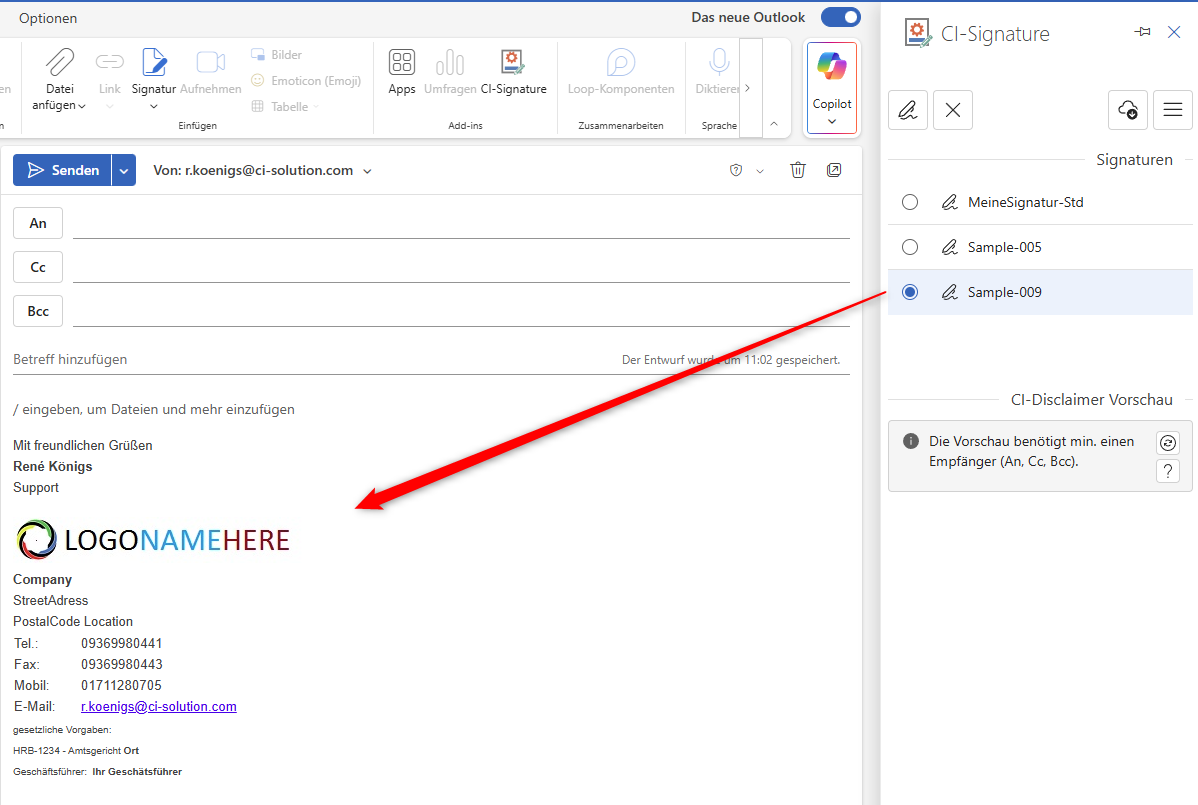
Task: Expand the Senden options dropdown arrow
Action: tap(124, 171)
